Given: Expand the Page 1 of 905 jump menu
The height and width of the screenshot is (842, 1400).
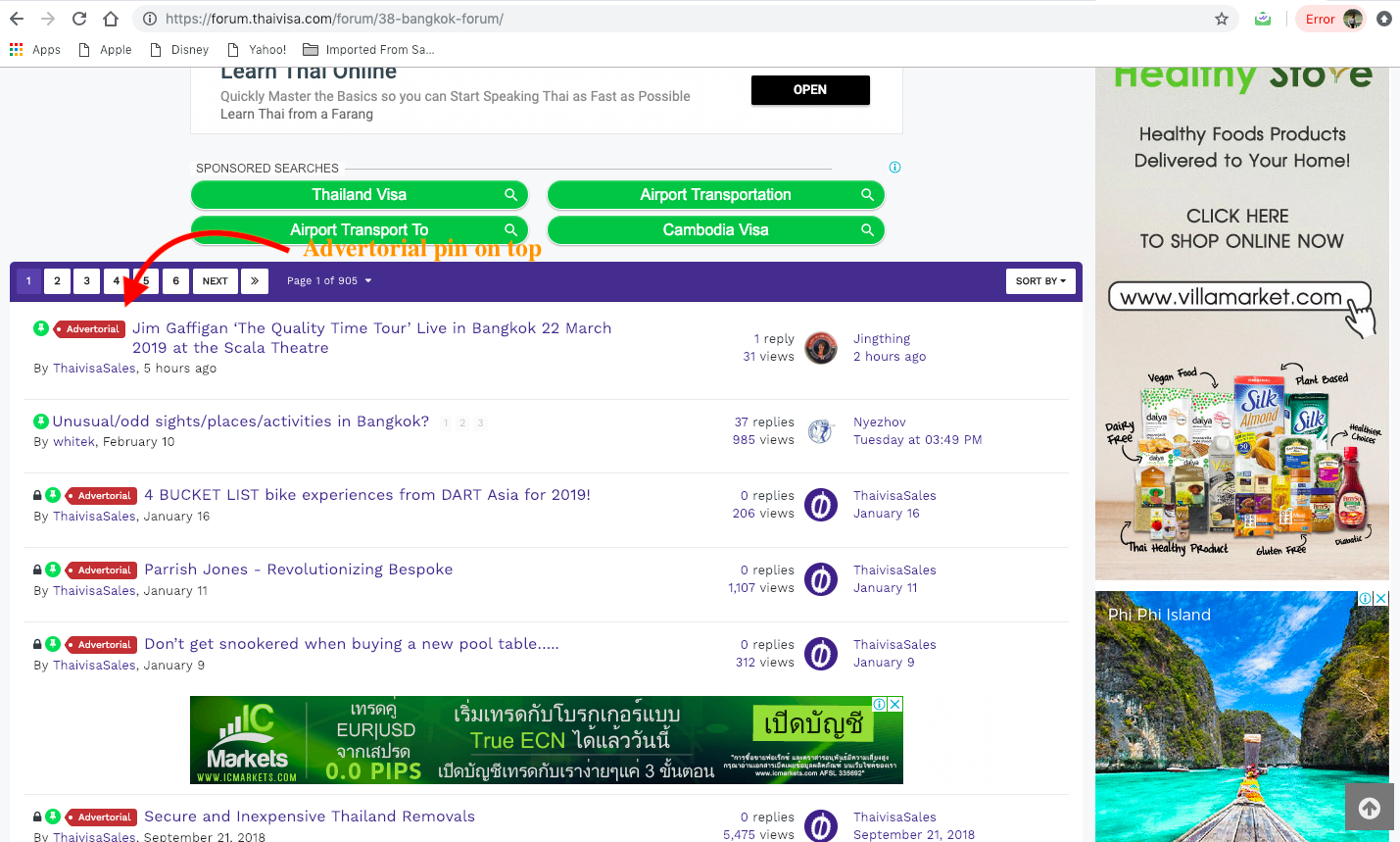Looking at the screenshot, I should pyautogui.click(x=329, y=281).
